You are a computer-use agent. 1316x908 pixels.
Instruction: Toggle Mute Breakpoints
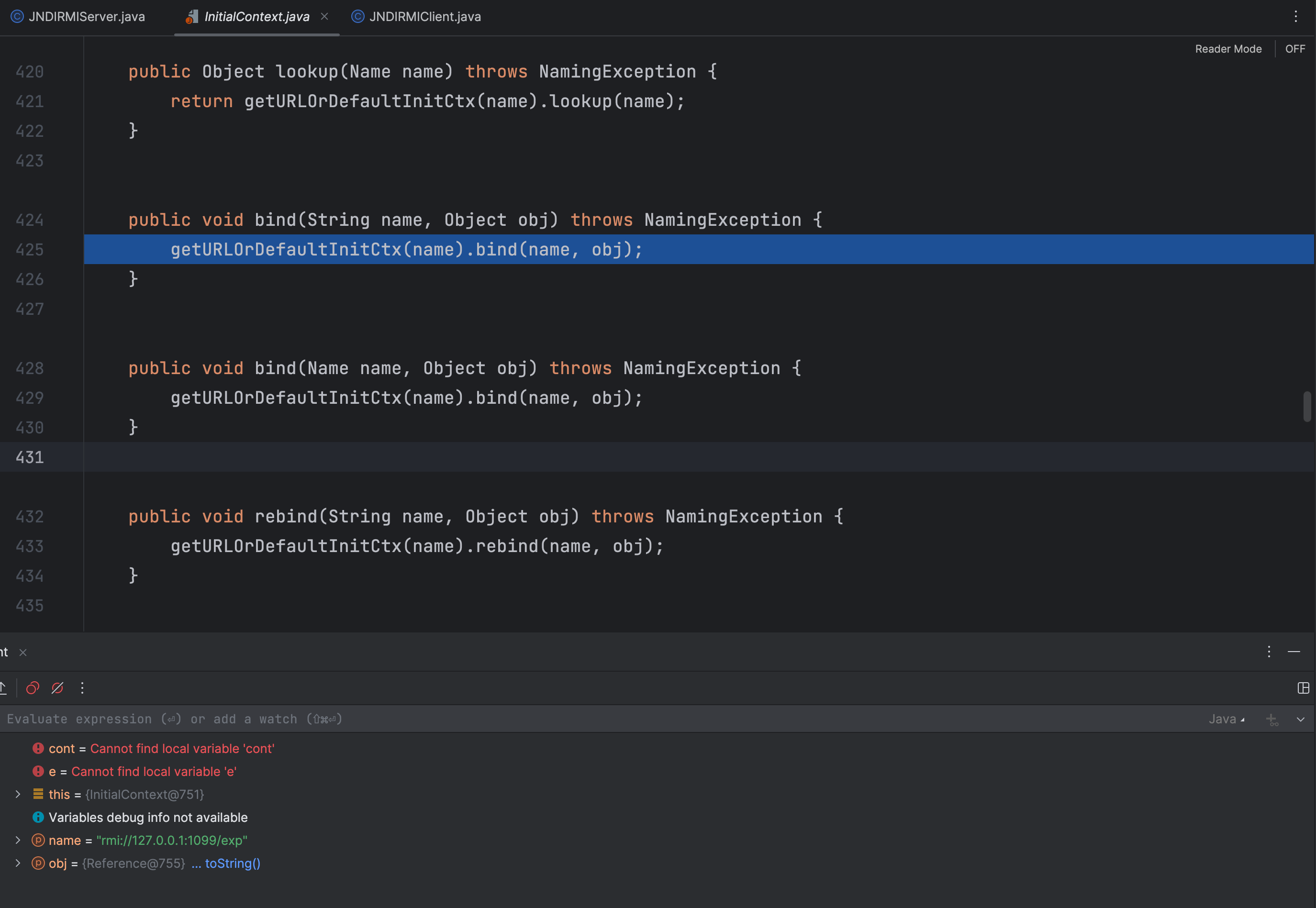click(57, 688)
